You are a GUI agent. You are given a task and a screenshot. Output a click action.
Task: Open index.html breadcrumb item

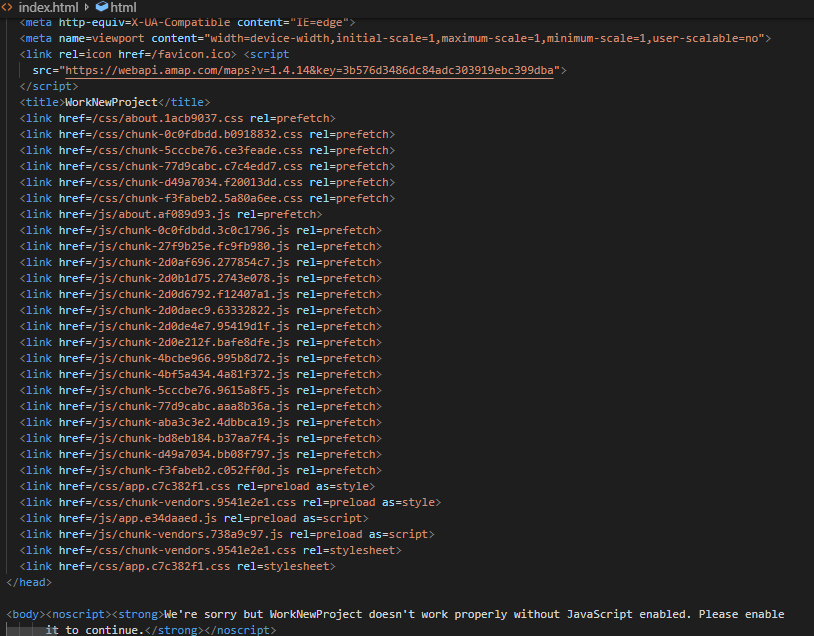point(48,7)
